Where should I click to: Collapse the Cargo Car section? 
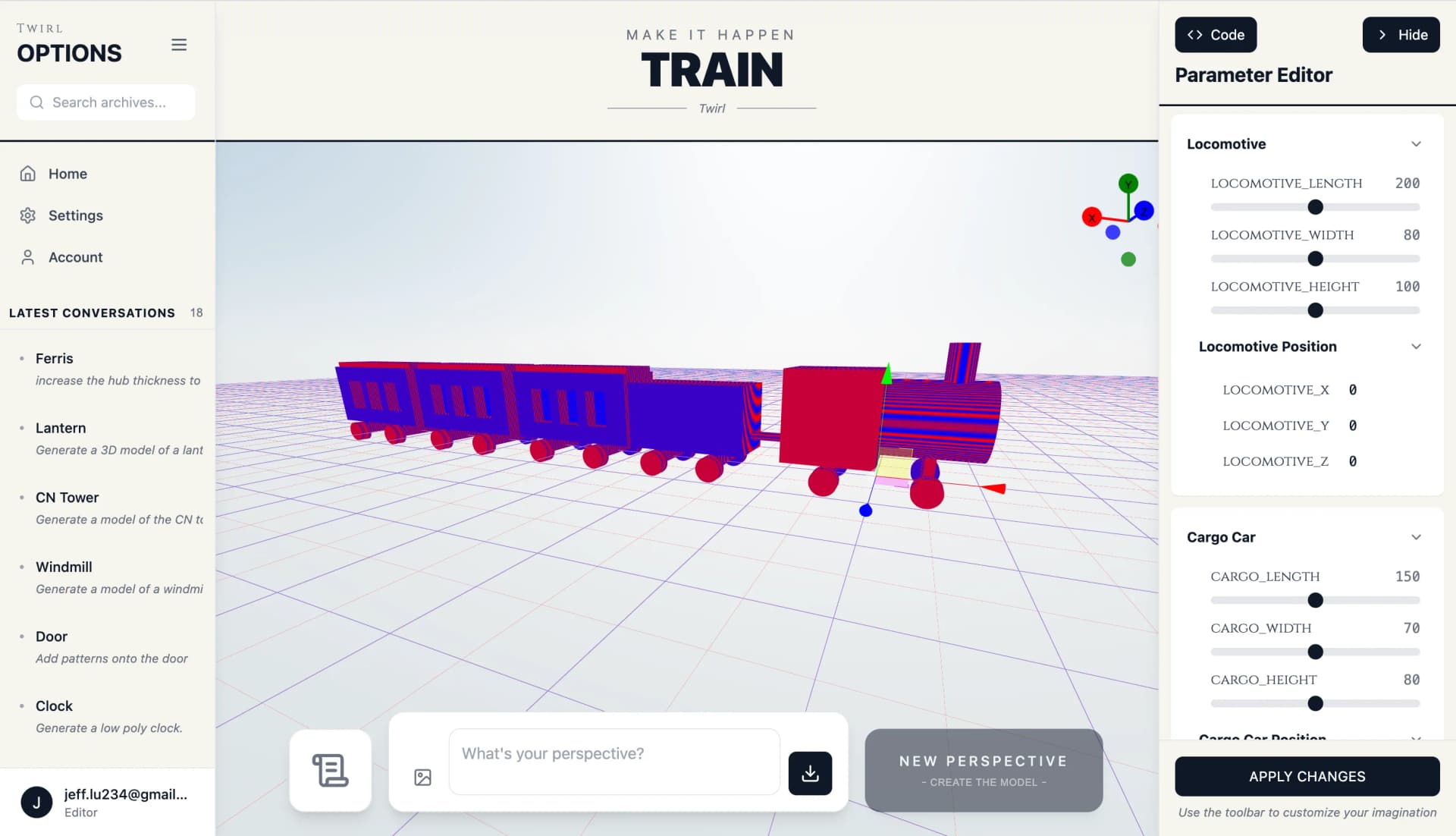[1415, 537]
